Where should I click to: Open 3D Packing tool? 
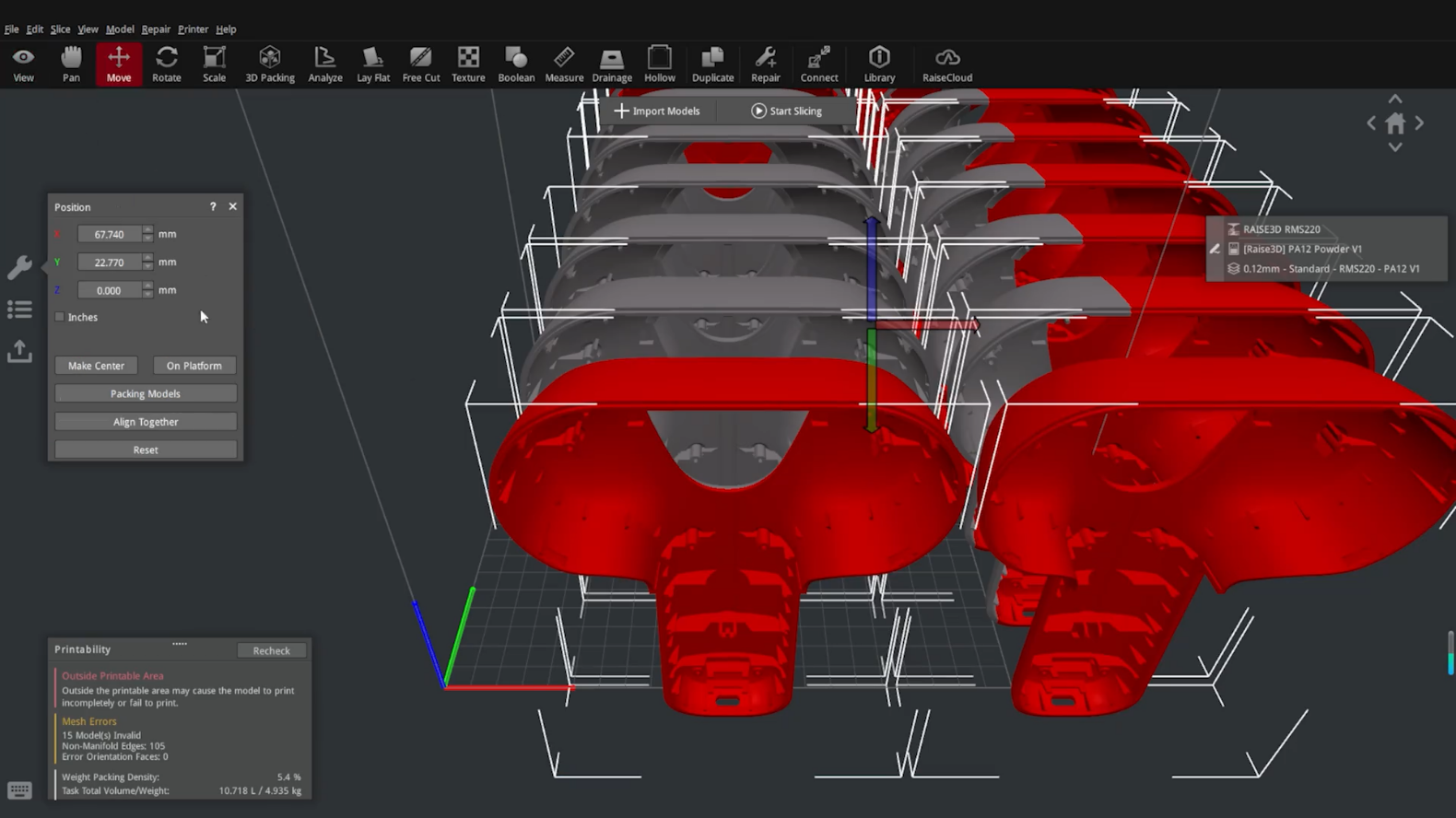(270, 64)
